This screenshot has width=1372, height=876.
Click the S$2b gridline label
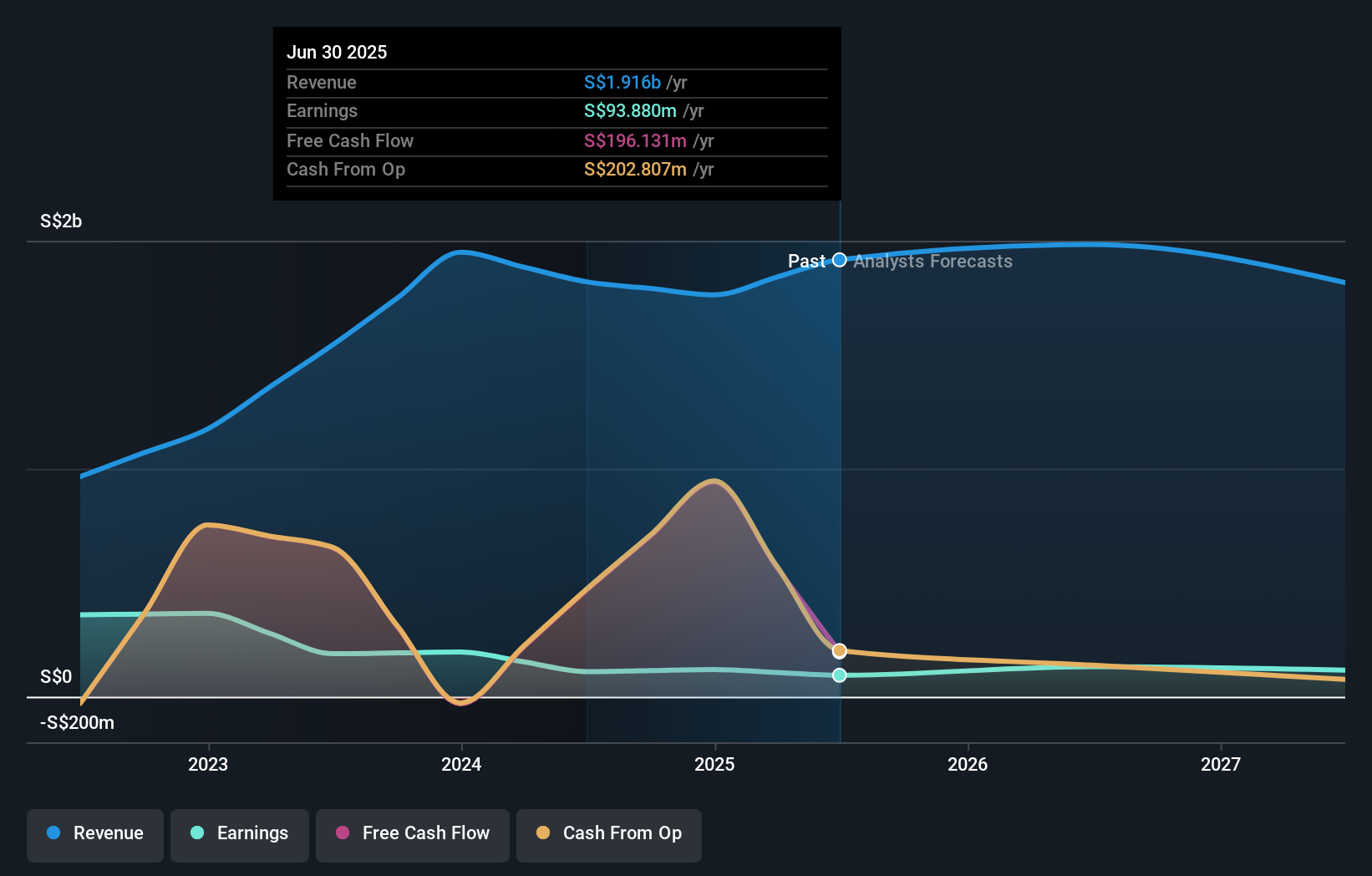click(x=59, y=221)
